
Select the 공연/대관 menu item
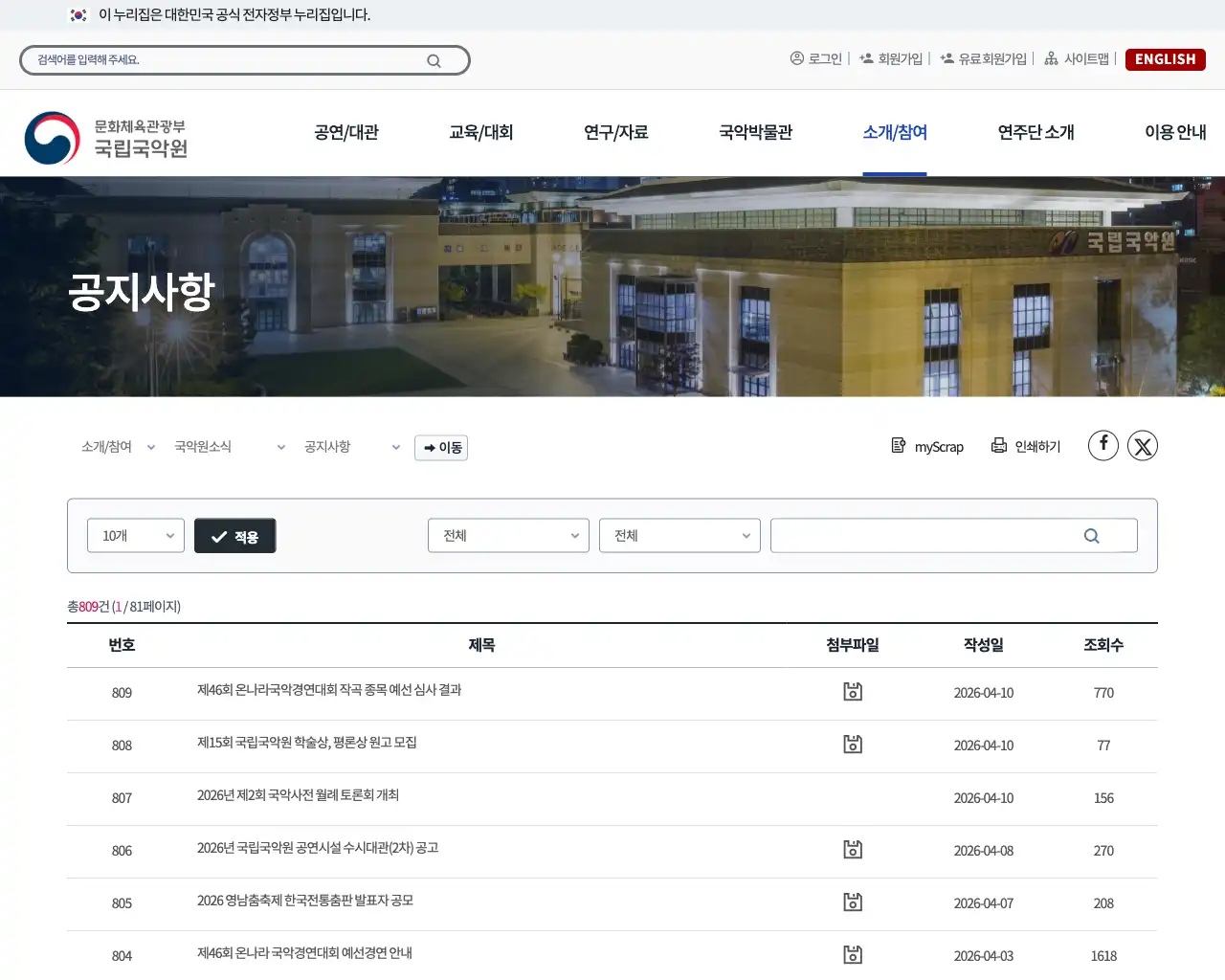click(x=345, y=133)
